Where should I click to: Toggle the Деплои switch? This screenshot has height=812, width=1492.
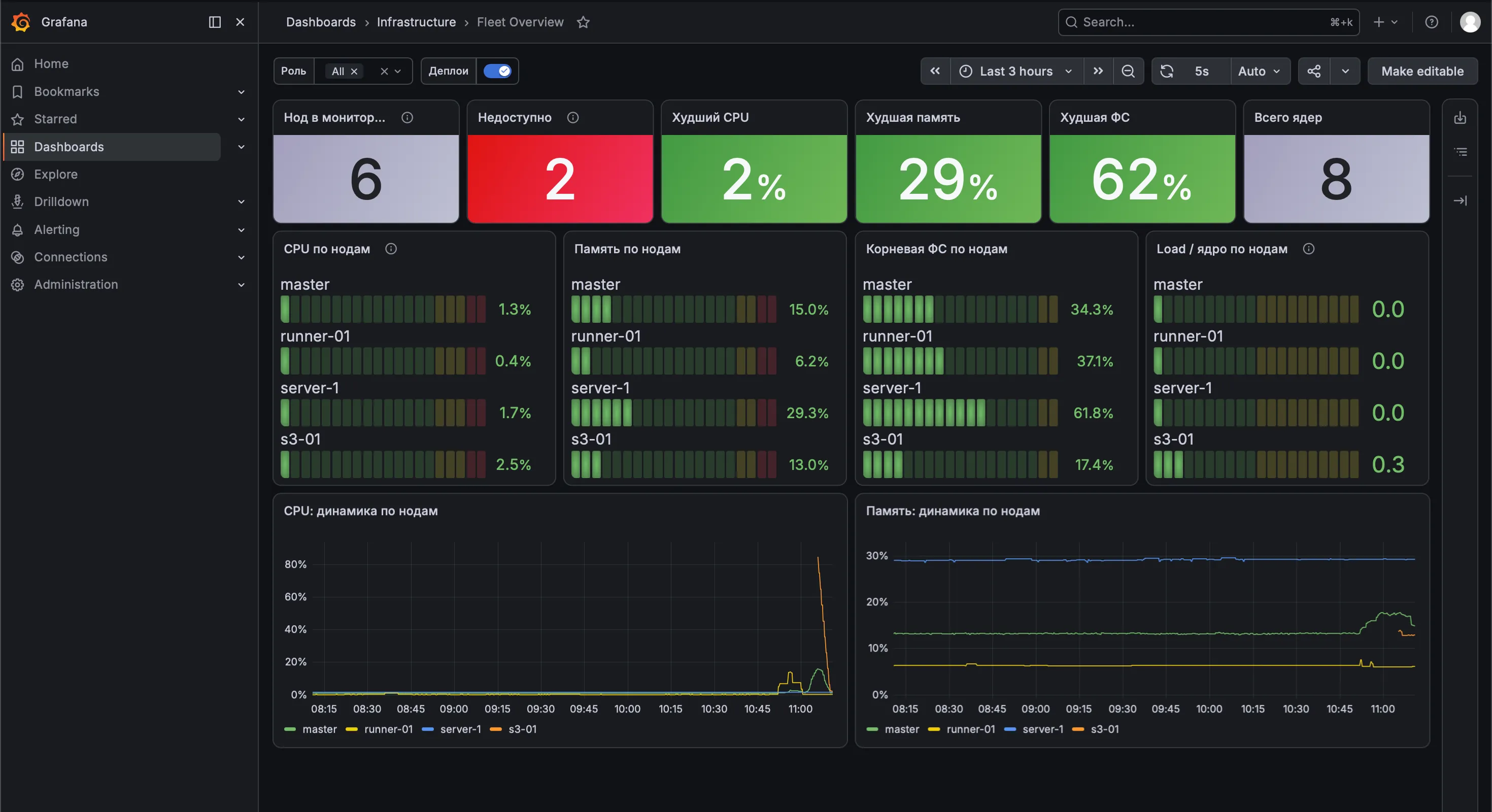pyautogui.click(x=497, y=71)
